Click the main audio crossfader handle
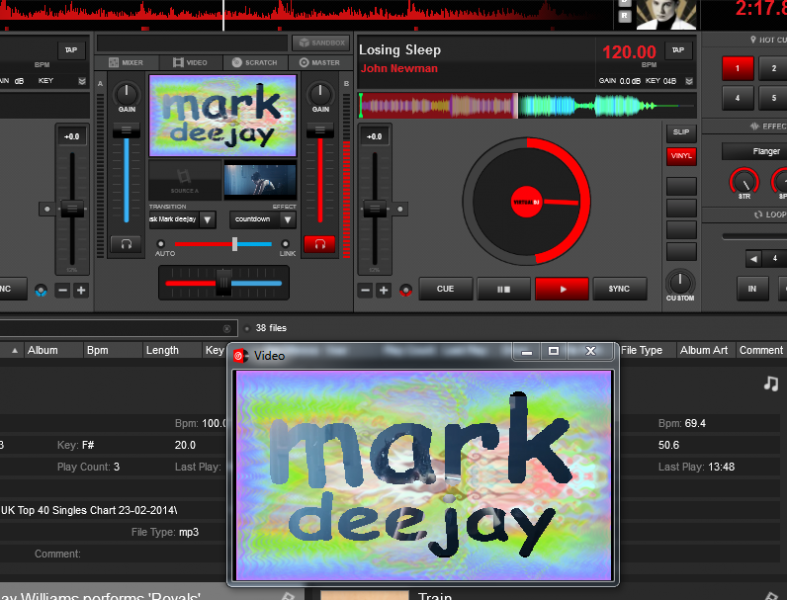Image resolution: width=787 pixels, height=600 pixels. tap(223, 283)
